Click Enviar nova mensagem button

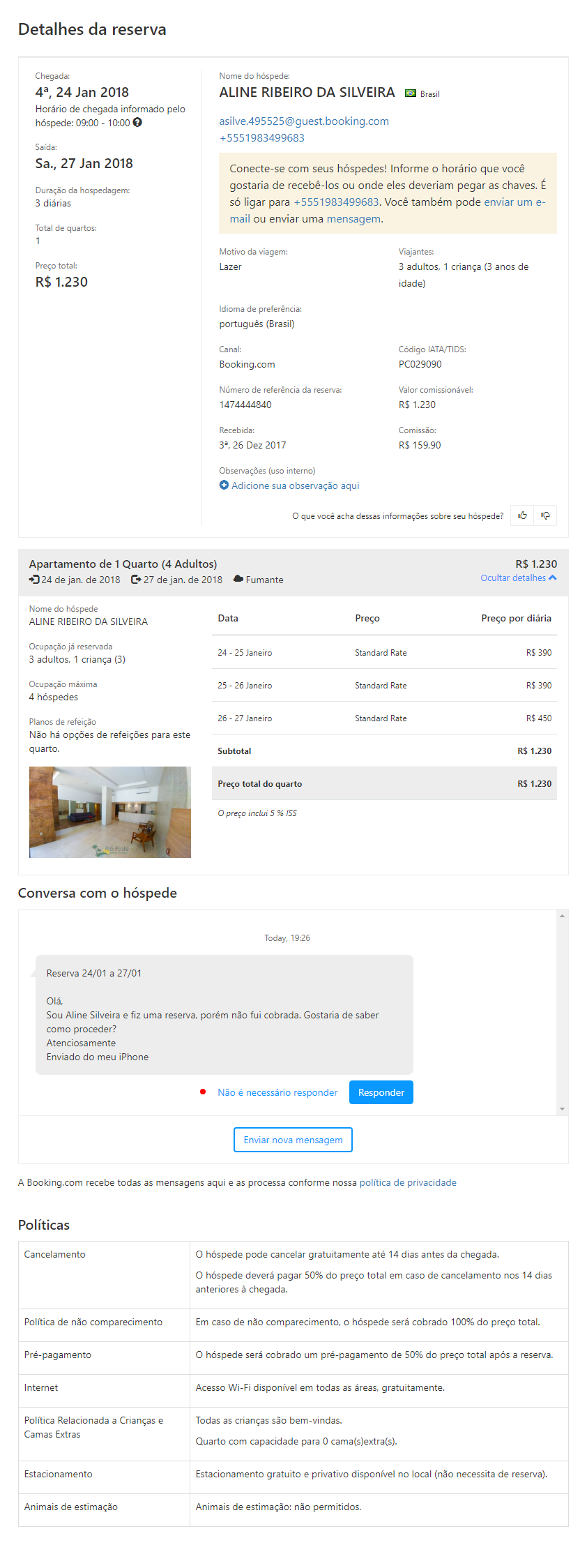pos(293,1140)
